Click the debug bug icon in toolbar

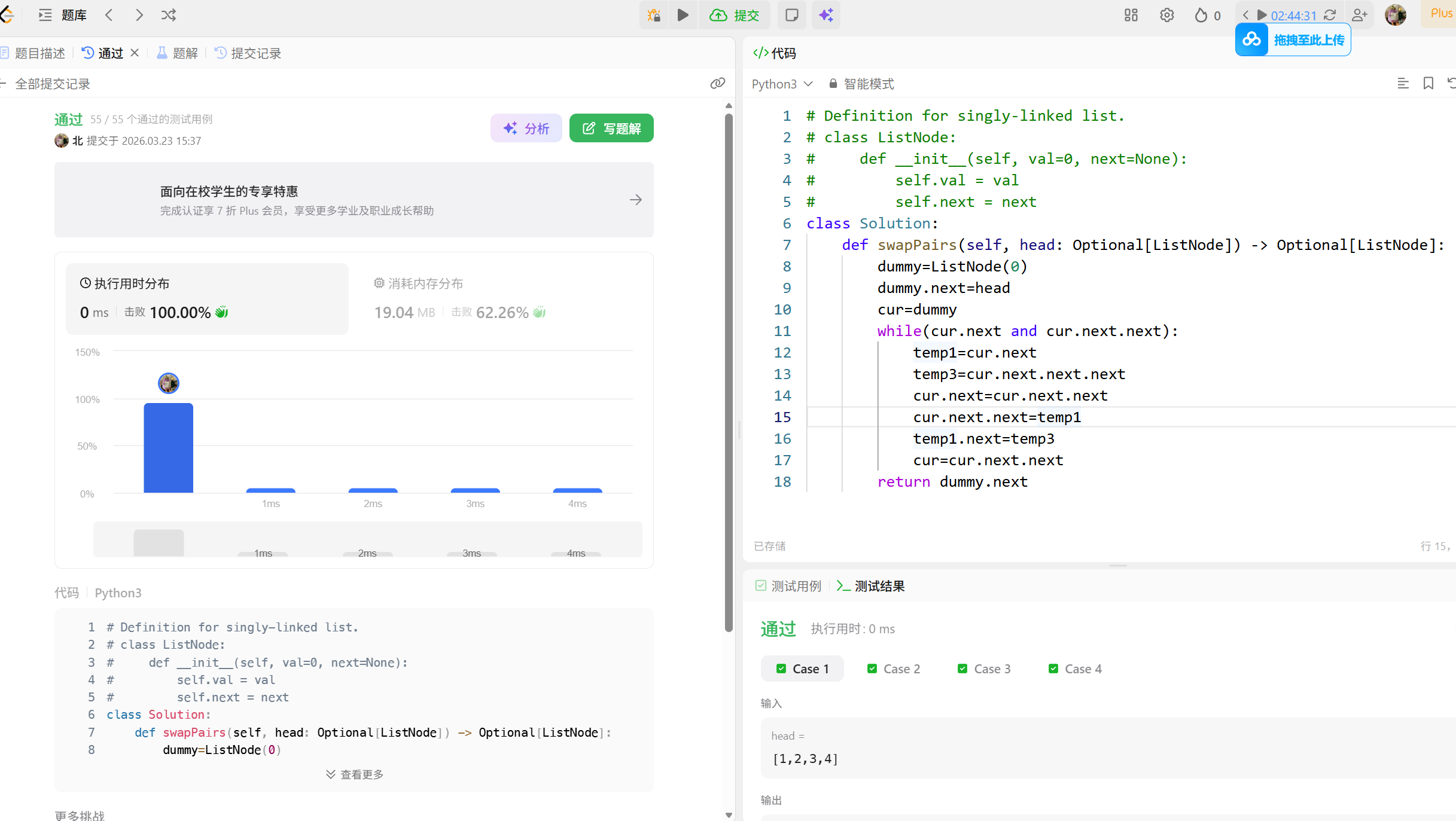(x=654, y=15)
